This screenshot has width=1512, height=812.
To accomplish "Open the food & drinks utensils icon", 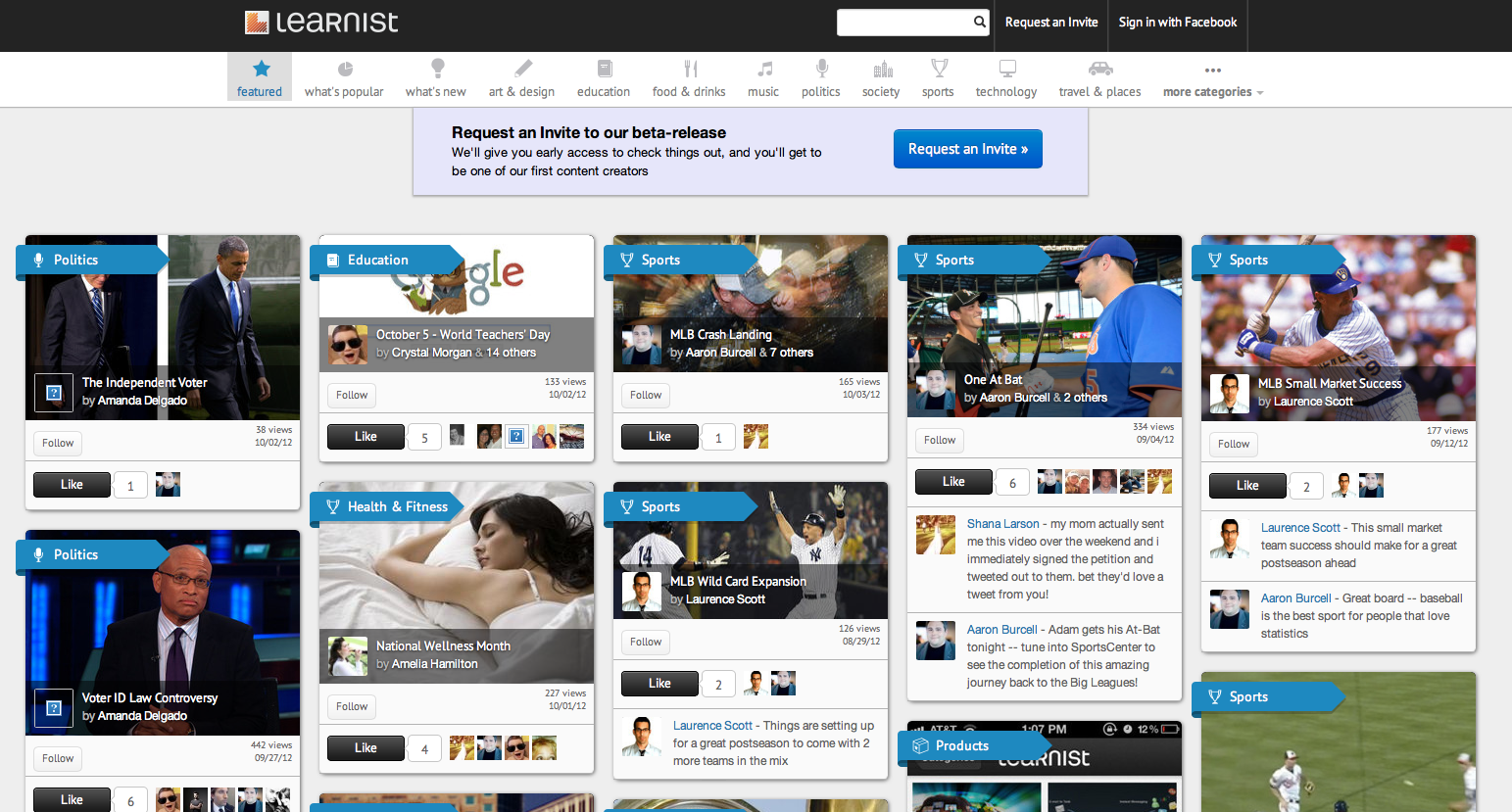I will (691, 69).
